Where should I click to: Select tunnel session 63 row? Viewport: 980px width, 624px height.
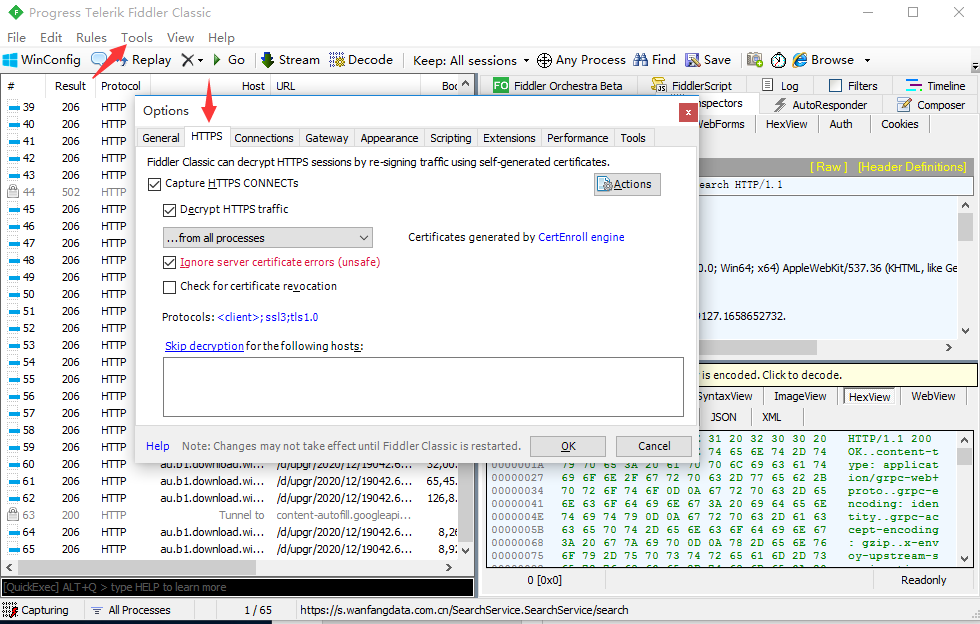(x=231, y=515)
